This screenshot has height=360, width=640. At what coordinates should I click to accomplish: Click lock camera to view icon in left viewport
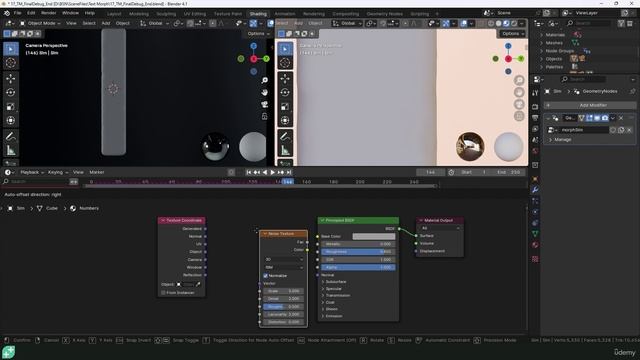tap(264, 116)
